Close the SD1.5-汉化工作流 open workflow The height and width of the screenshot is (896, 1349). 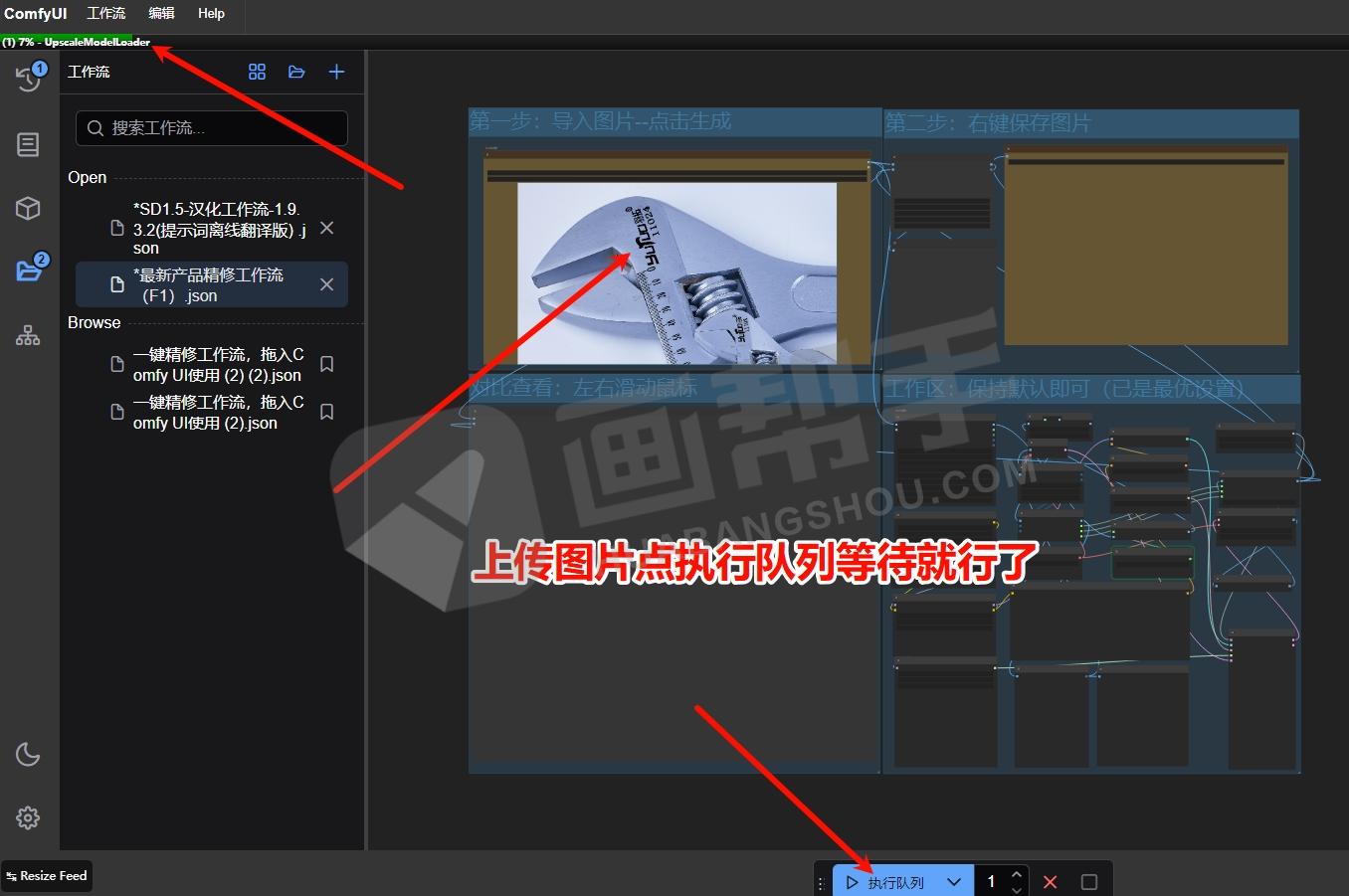(x=326, y=229)
